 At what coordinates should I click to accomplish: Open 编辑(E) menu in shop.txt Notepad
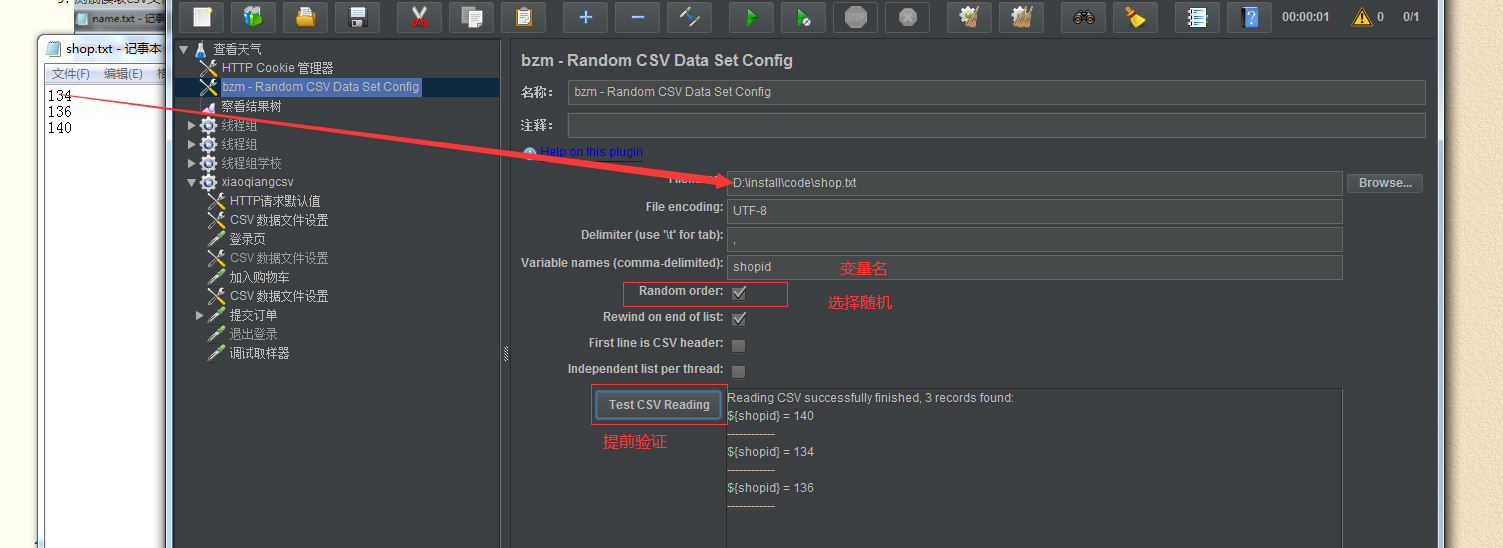(x=123, y=74)
